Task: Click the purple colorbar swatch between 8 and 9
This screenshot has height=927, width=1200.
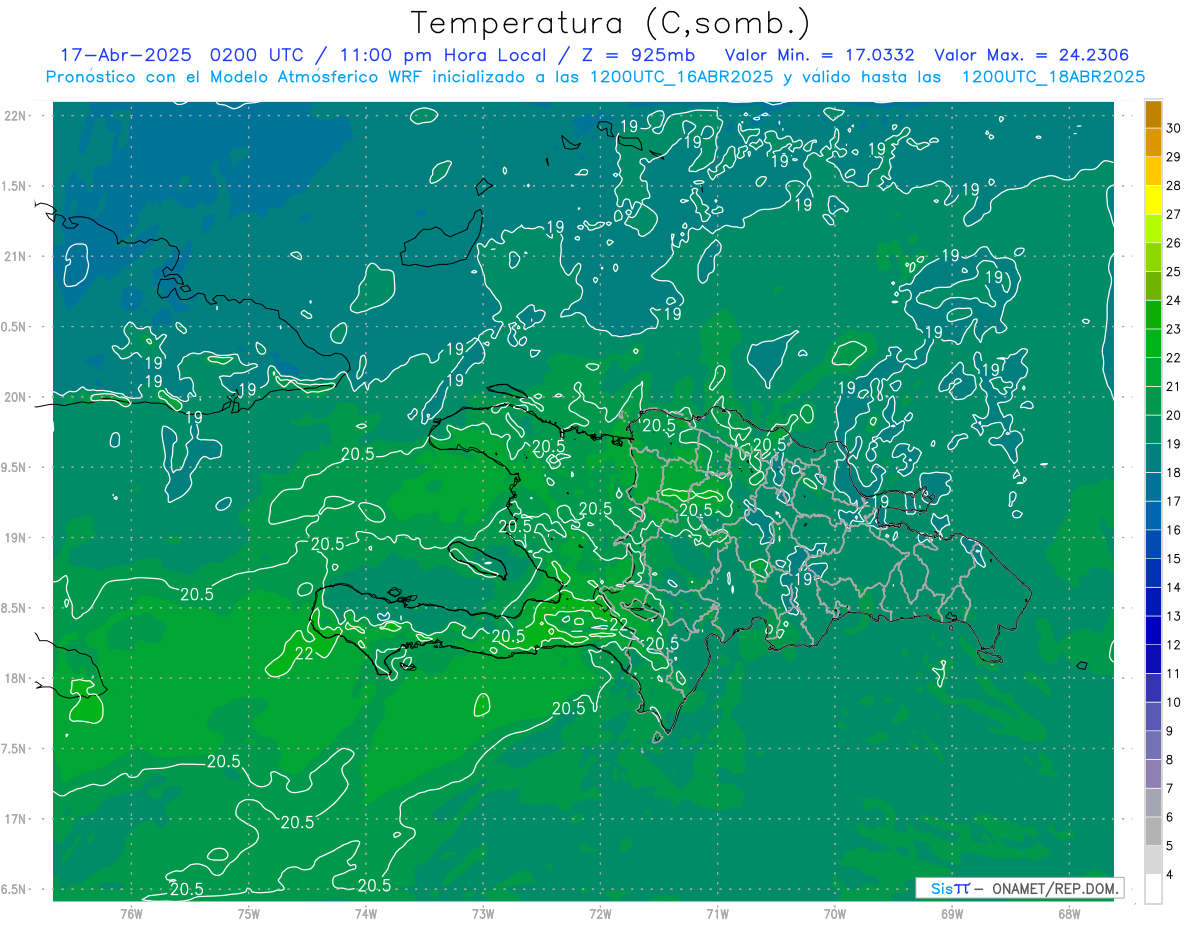Action: click(1153, 745)
